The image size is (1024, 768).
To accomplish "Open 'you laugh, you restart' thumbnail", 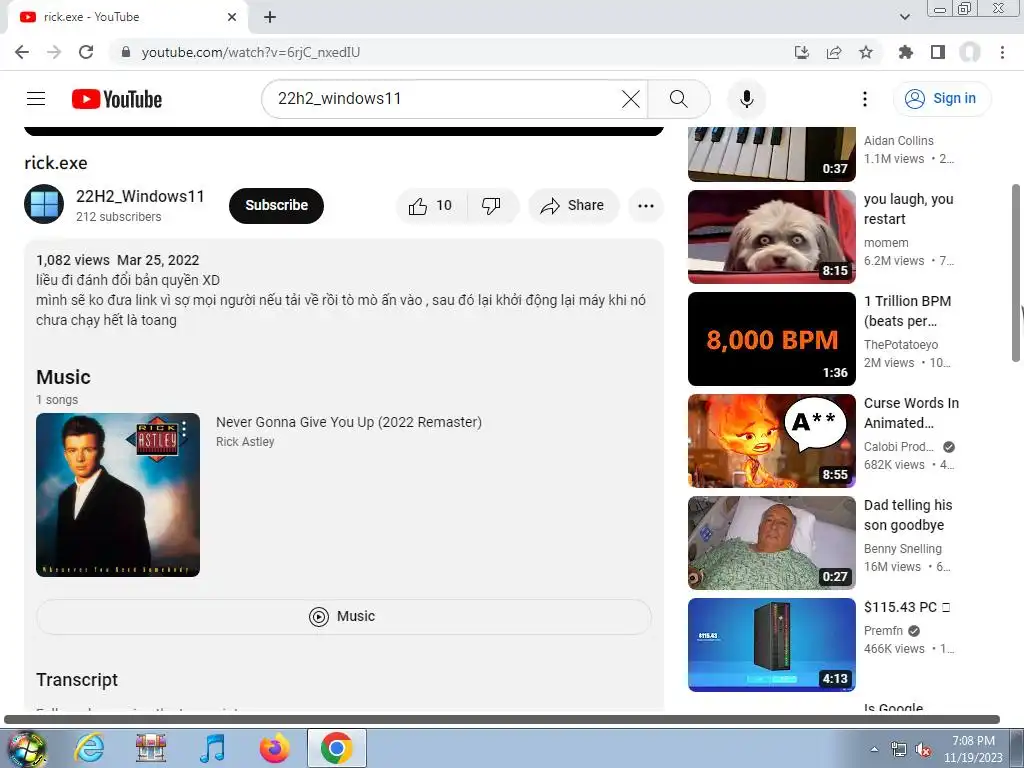I will [x=772, y=236].
